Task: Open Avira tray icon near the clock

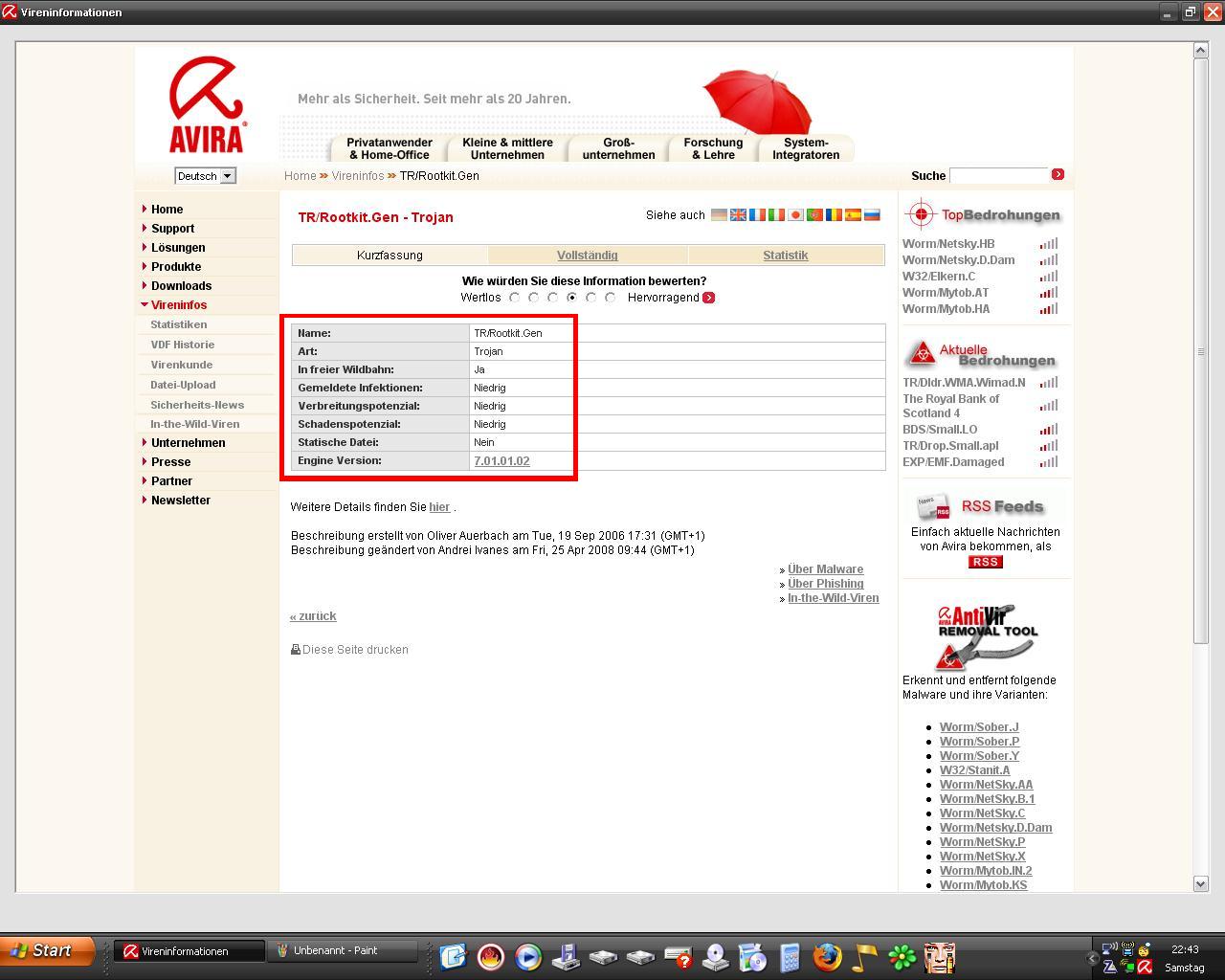Action: click(1144, 967)
